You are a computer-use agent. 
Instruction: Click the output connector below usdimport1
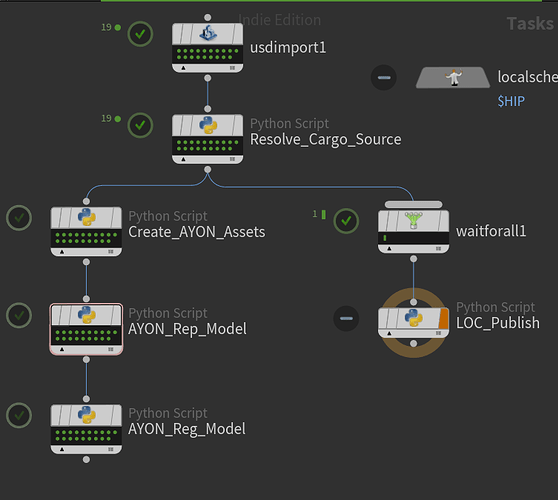(208, 78)
